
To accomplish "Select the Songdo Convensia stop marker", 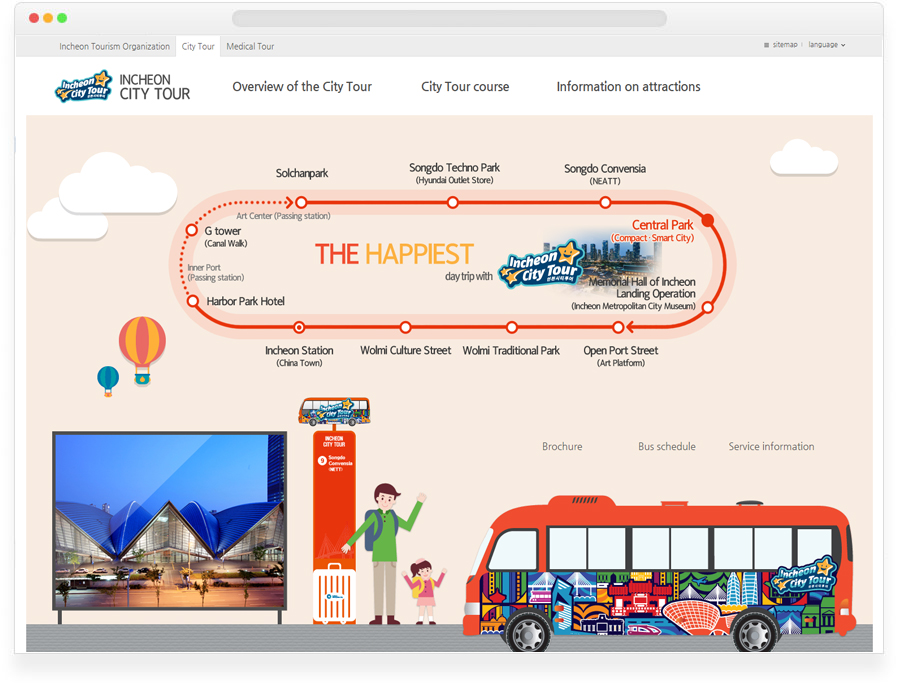I will coord(605,202).
